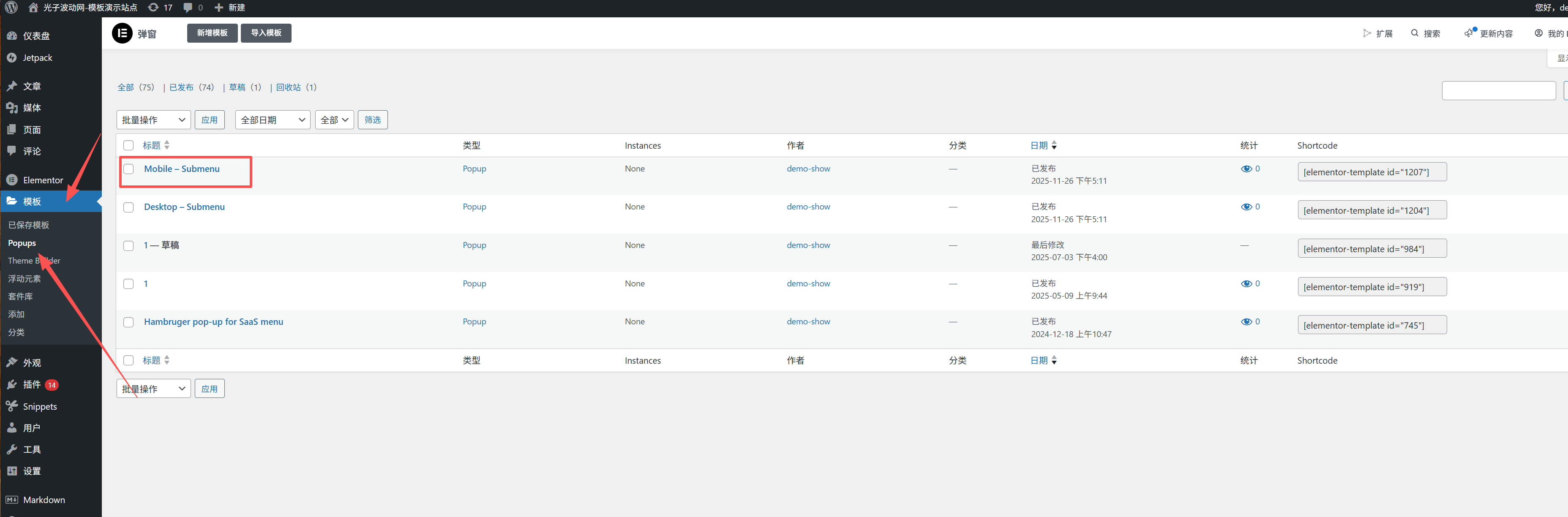This screenshot has width=1568, height=517.
Task: Click the eye stats icon for Mobile – Submenu
Action: (1246, 169)
